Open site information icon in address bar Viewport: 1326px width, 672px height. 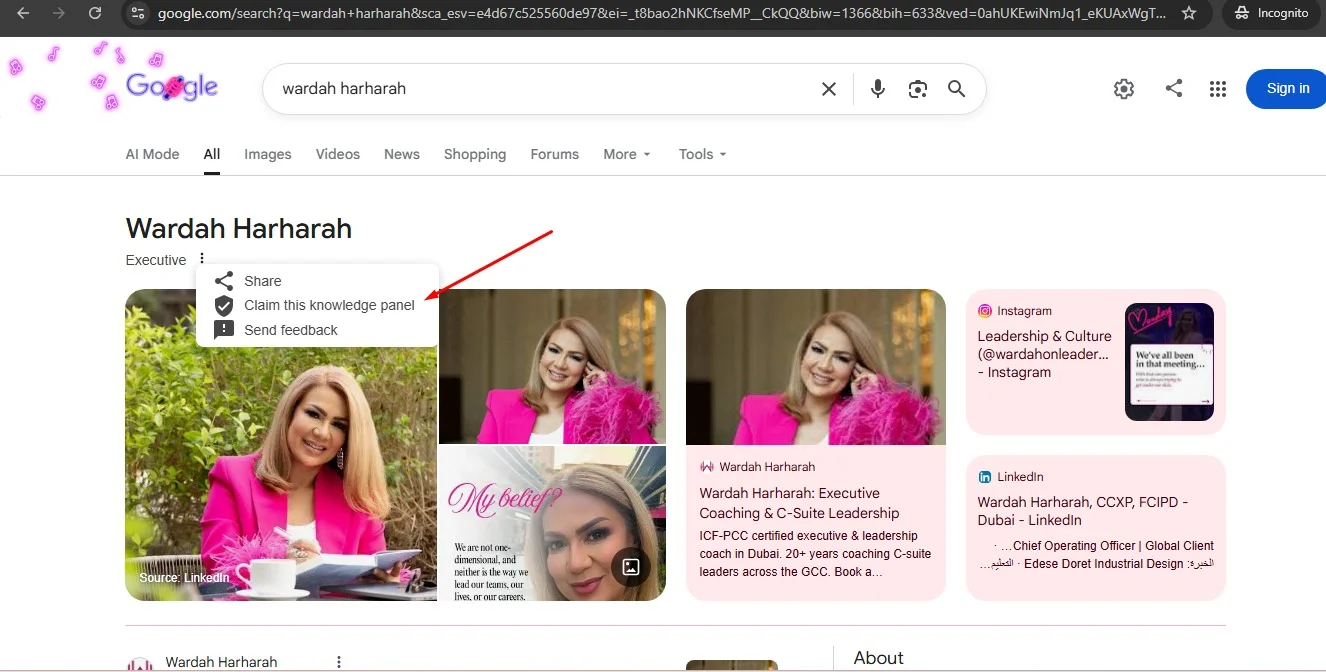coord(139,13)
